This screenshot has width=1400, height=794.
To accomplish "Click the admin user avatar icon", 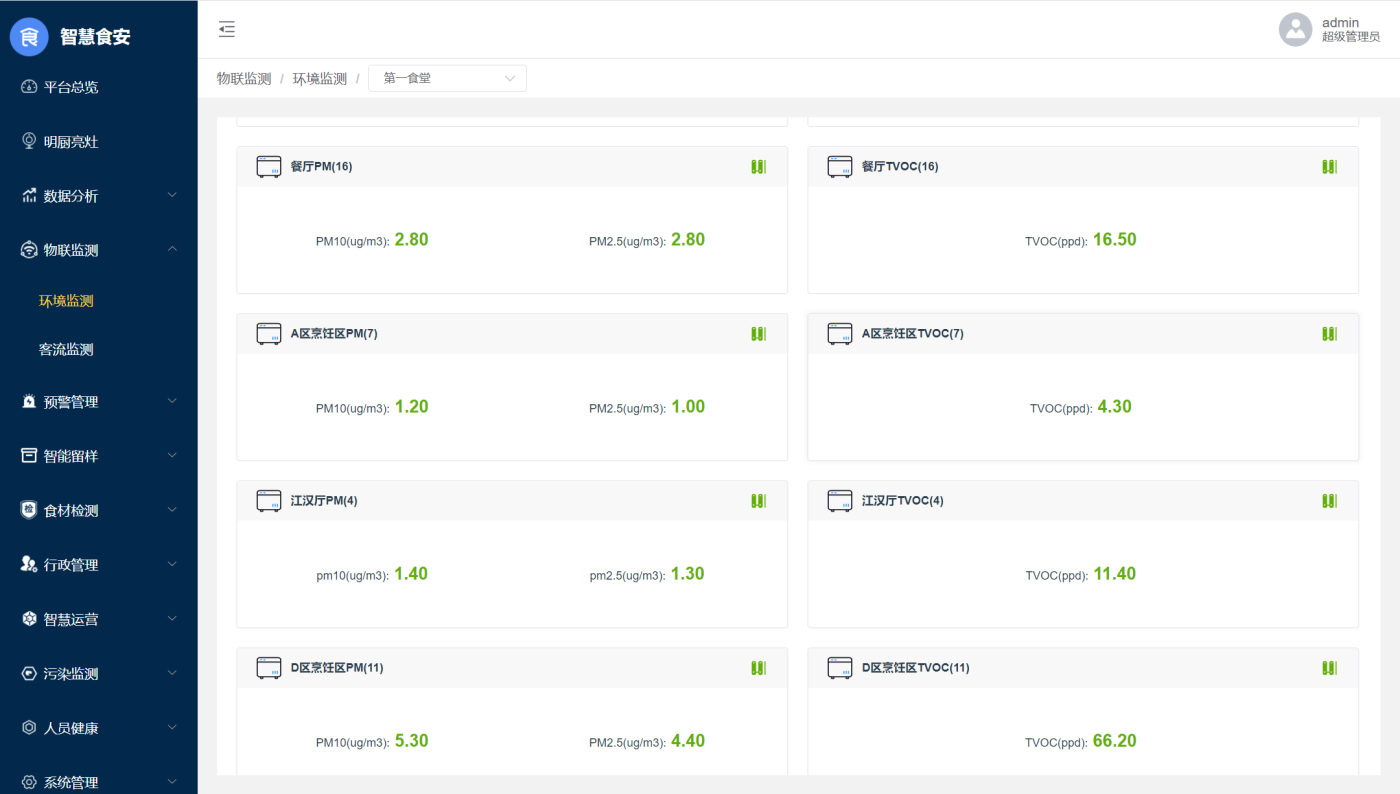I will (x=1295, y=29).
